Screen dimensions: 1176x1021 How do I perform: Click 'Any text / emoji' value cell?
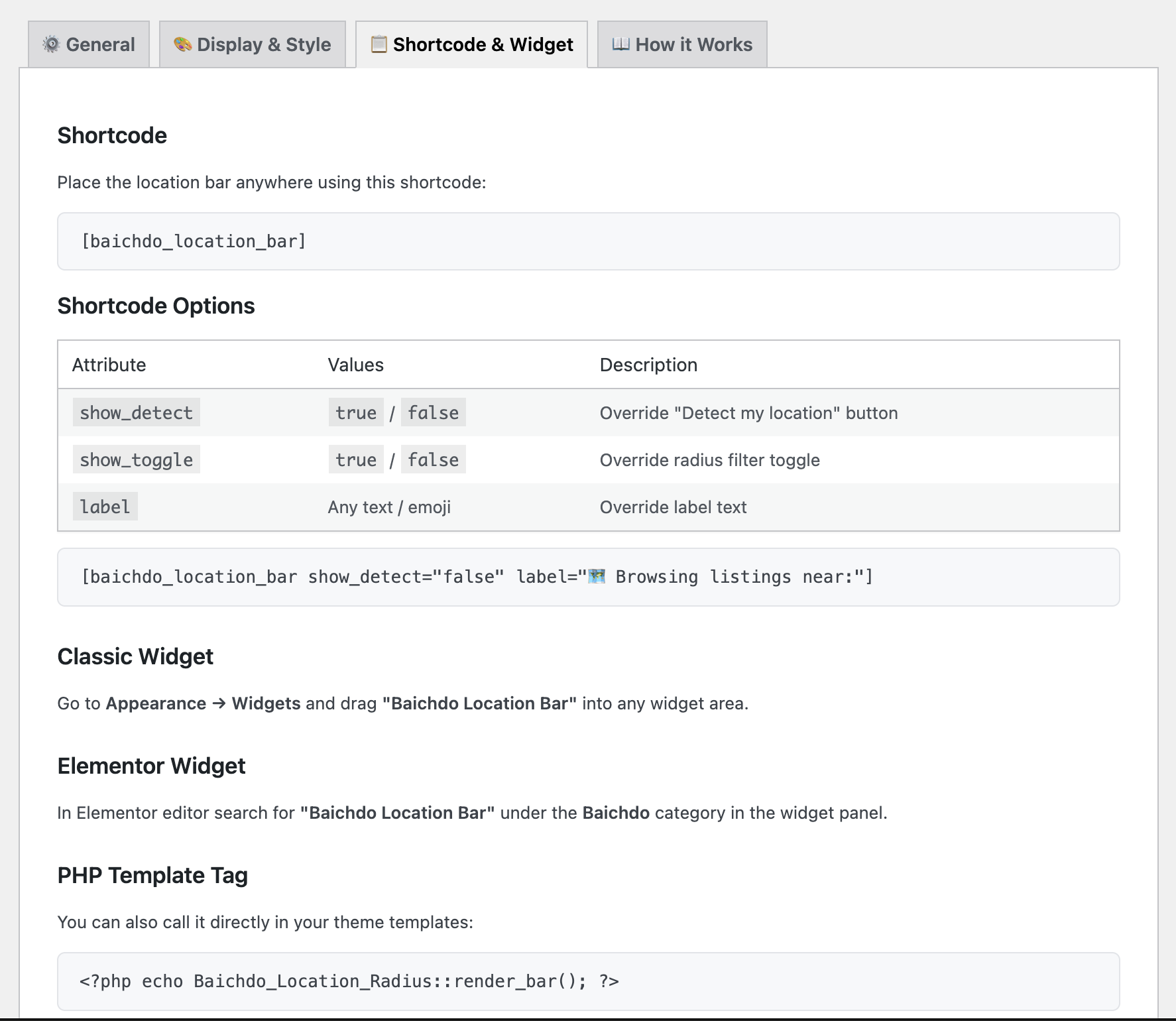coord(389,507)
